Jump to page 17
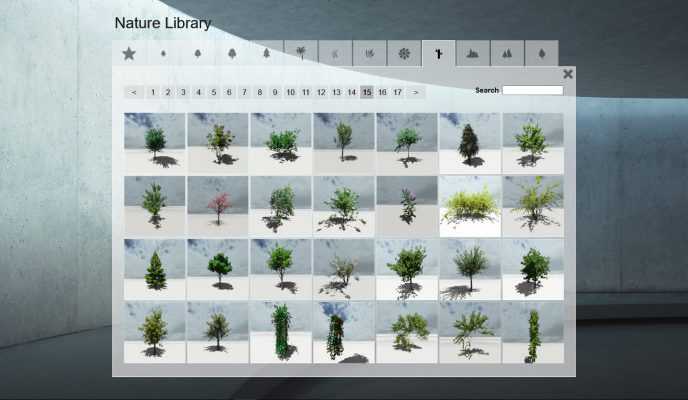This screenshot has height=400, width=688. point(398,92)
